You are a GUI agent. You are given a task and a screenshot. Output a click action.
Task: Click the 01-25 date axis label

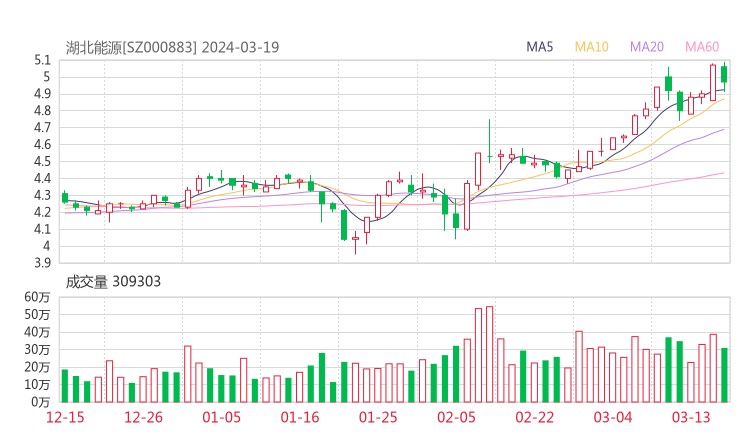[378, 417]
